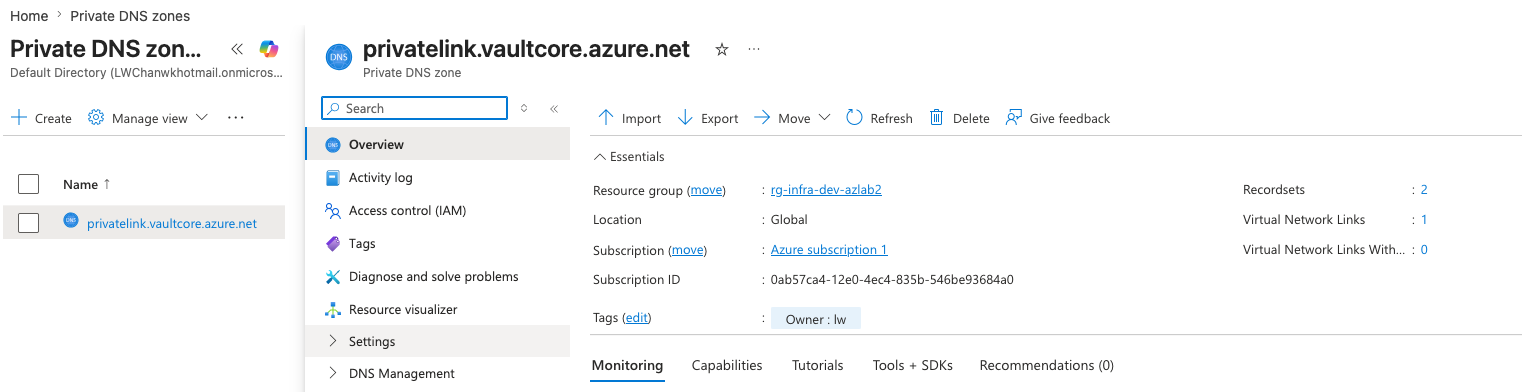Screen dimensions: 1522x392
Task: Click the Activity log icon
Action: pos(333,178)
